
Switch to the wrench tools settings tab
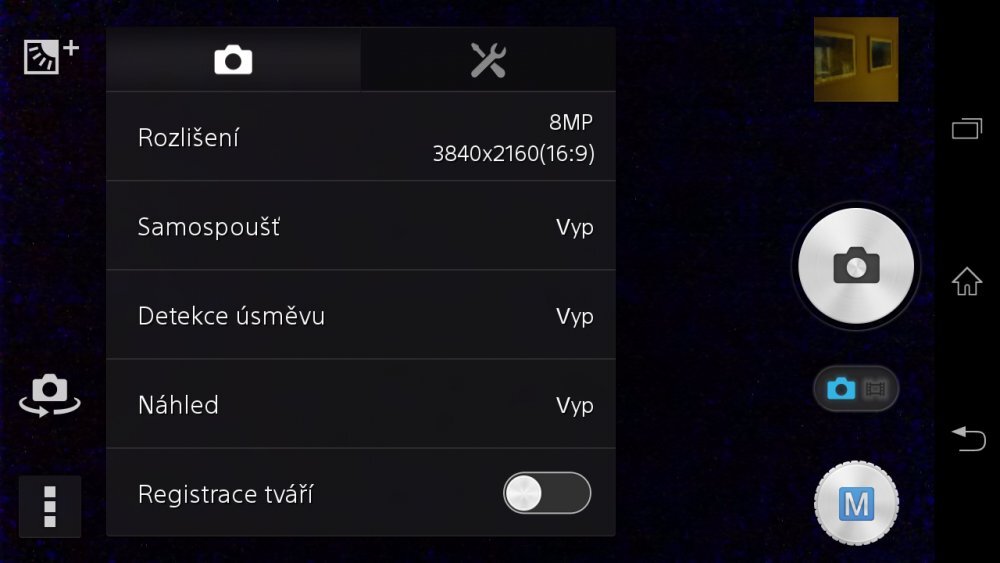click(x=488, y=60)
